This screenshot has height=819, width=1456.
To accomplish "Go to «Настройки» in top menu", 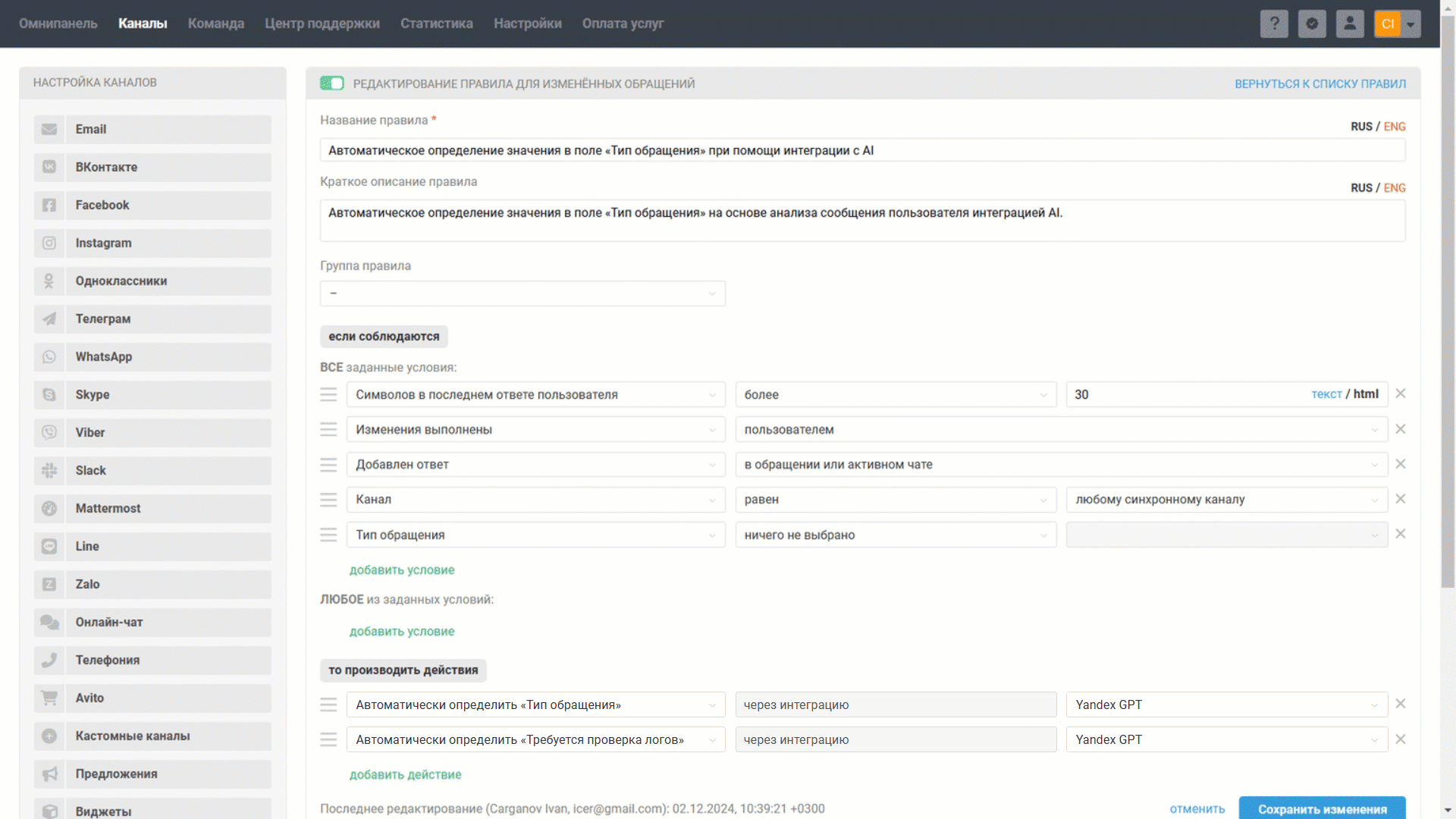I will point(527,24).
